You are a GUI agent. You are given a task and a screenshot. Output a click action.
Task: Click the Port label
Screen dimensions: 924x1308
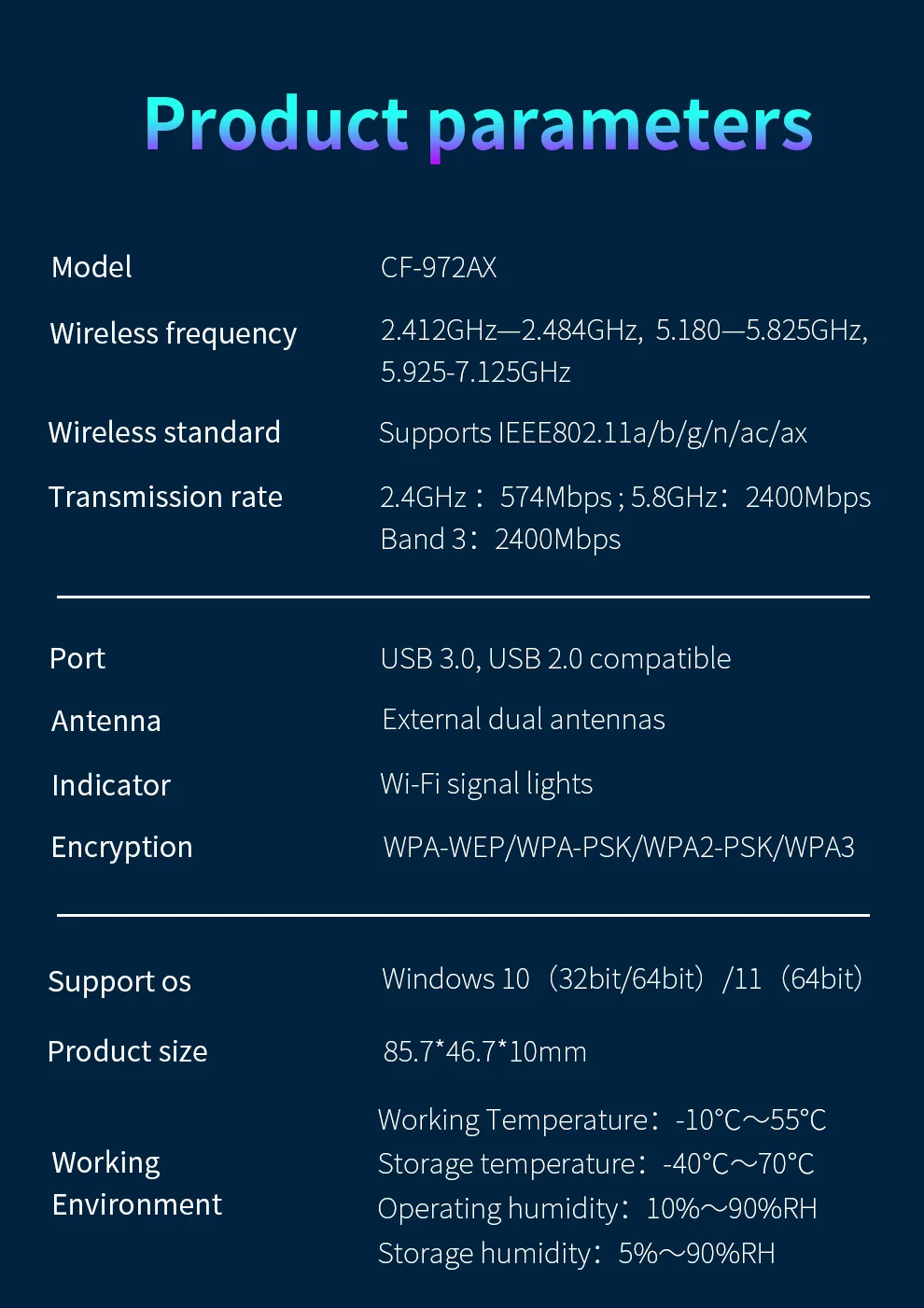click(x=77, y=658)
